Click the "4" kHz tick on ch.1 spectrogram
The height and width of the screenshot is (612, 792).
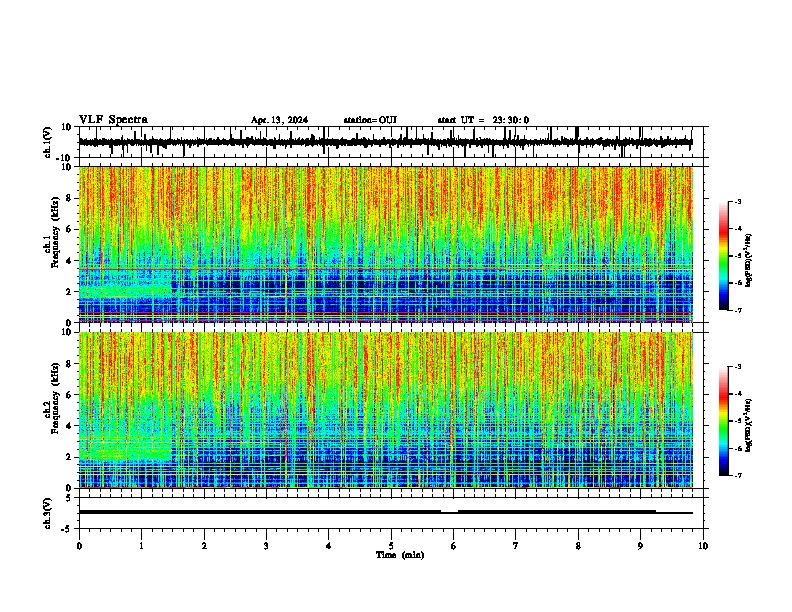[x=70, y=261]
